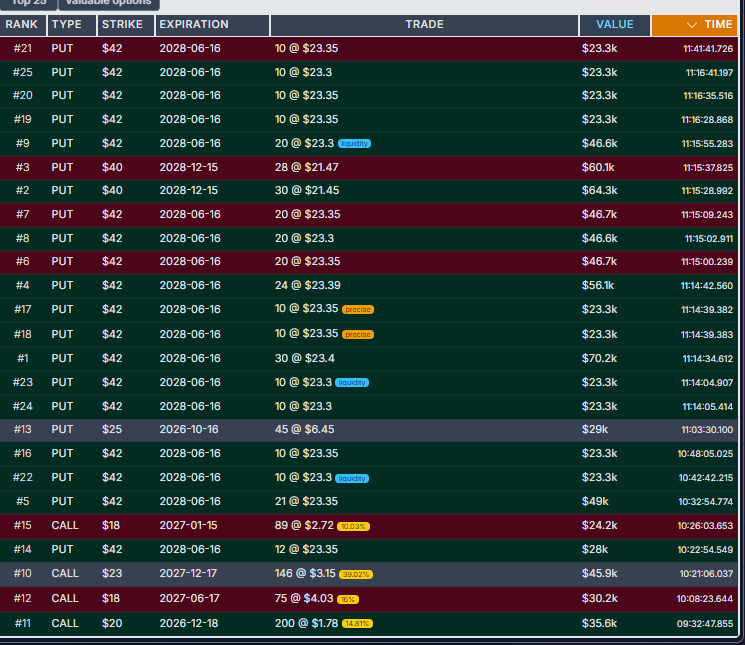Select rank cell #13
Image resolution: width=745 pixels, height=645 pixels.
pos(23,429)
